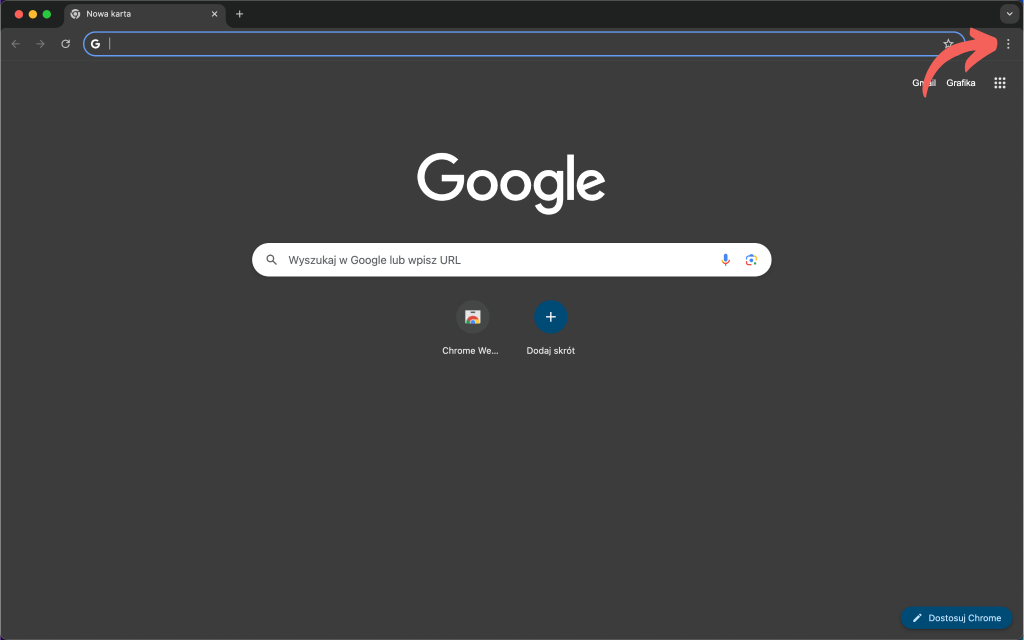Bookmark this page with the star icon

[x=948, y=44]
